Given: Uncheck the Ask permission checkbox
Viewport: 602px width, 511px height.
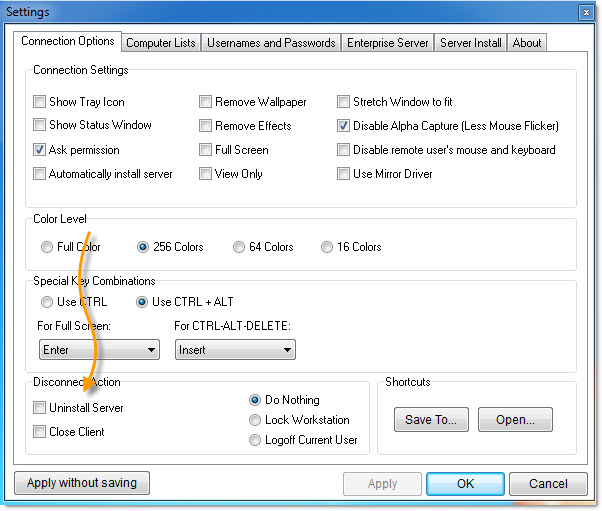Looking at the screenshot, I should (x=39, y=150).
